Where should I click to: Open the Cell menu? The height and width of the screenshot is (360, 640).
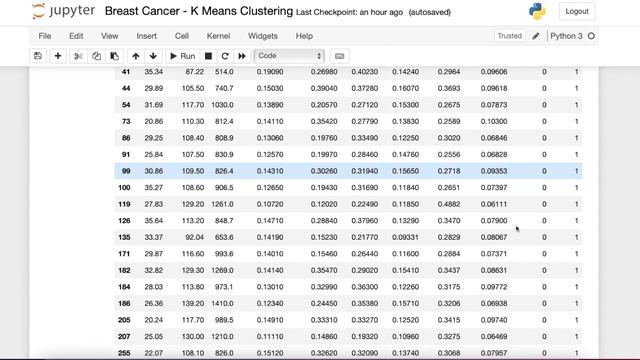pos(182,36)
